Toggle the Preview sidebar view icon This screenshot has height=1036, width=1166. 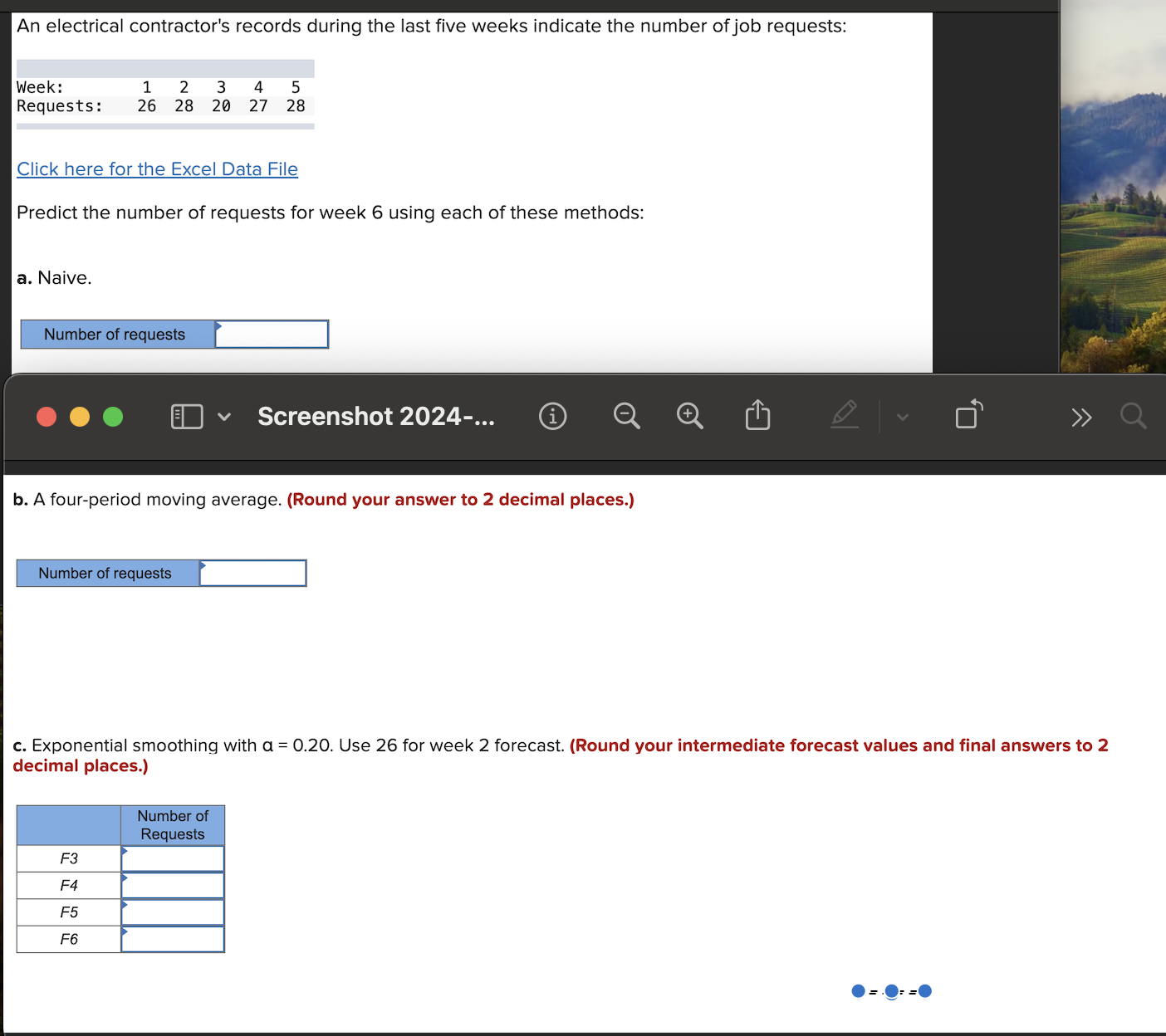point(187,416)
